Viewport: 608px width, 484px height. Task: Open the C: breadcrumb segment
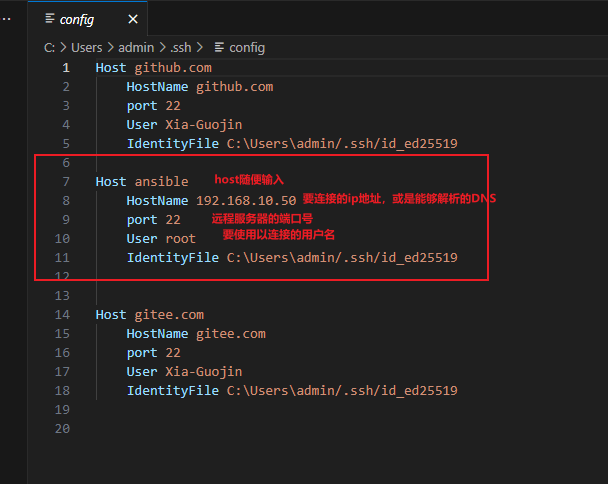coord(49,48)
